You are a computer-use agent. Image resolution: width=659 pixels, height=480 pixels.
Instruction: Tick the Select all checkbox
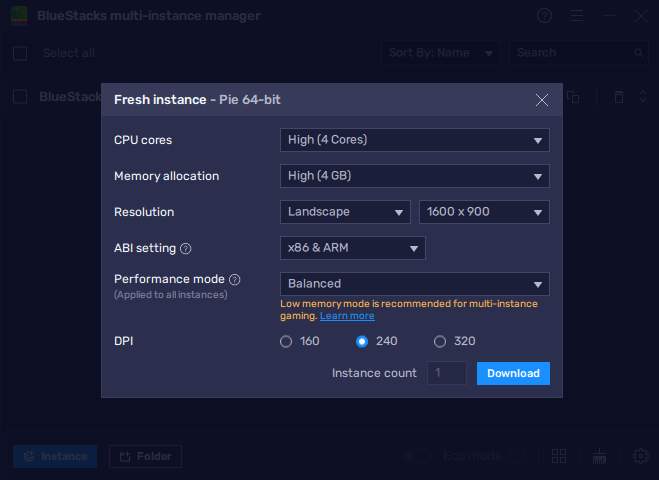click(x=20, y=53)
